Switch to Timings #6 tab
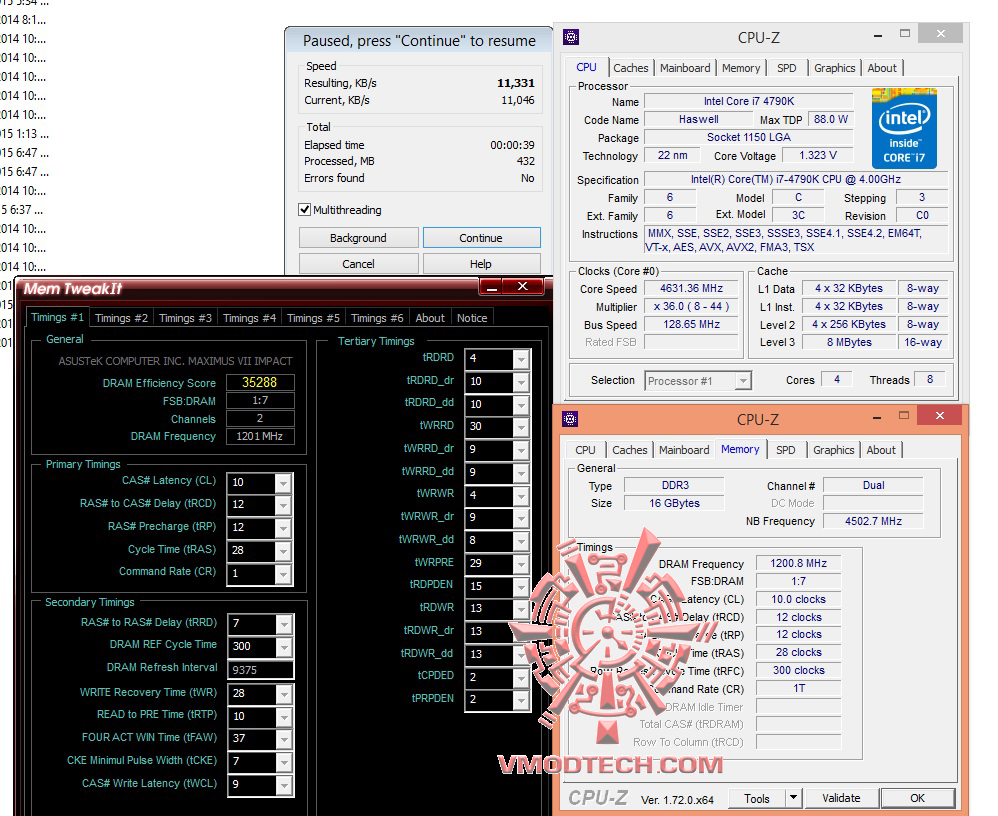Viewport: 998px width, 816px height. point(377,318)
